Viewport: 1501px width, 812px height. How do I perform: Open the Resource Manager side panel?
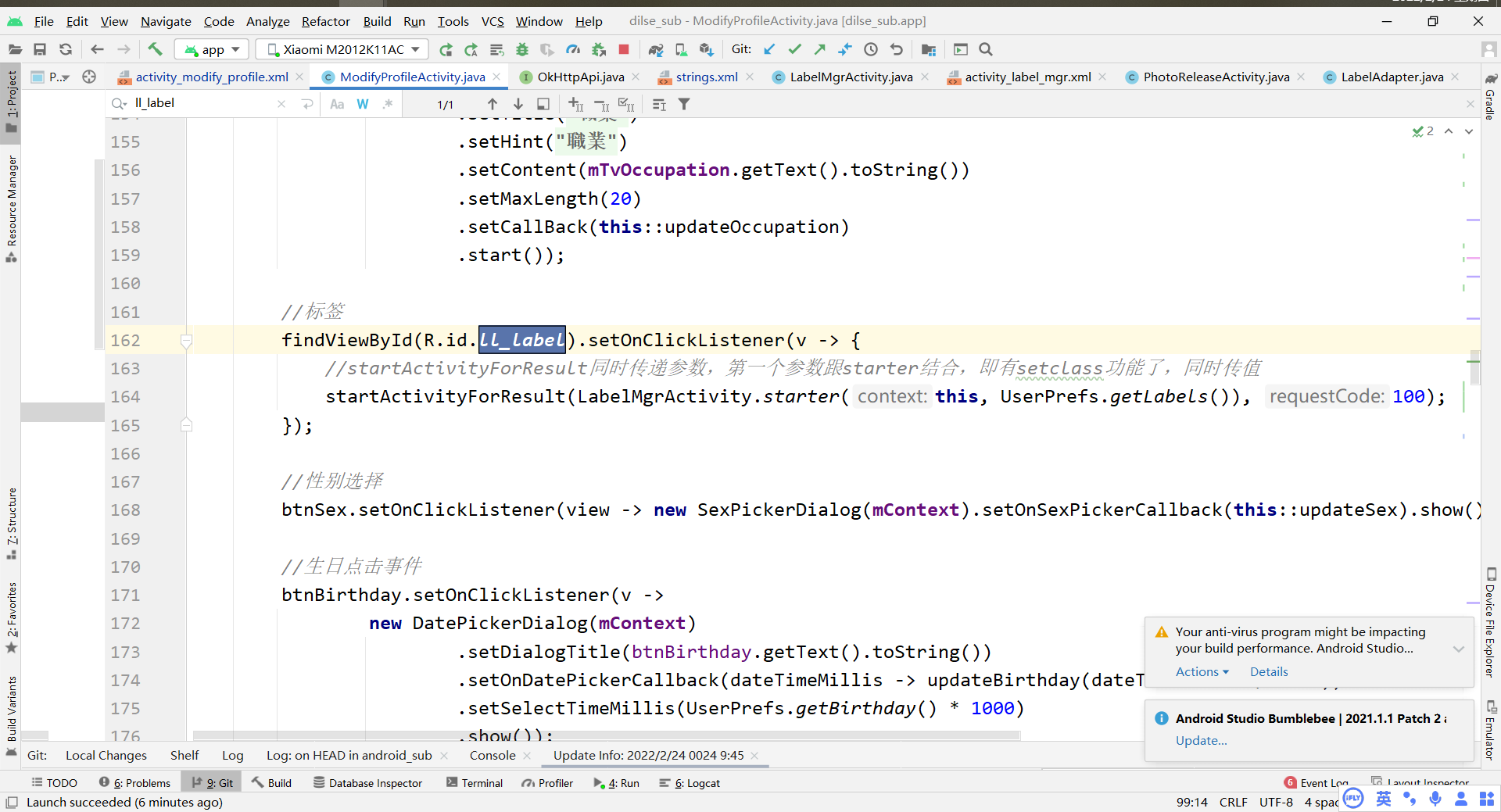point(11,209)
